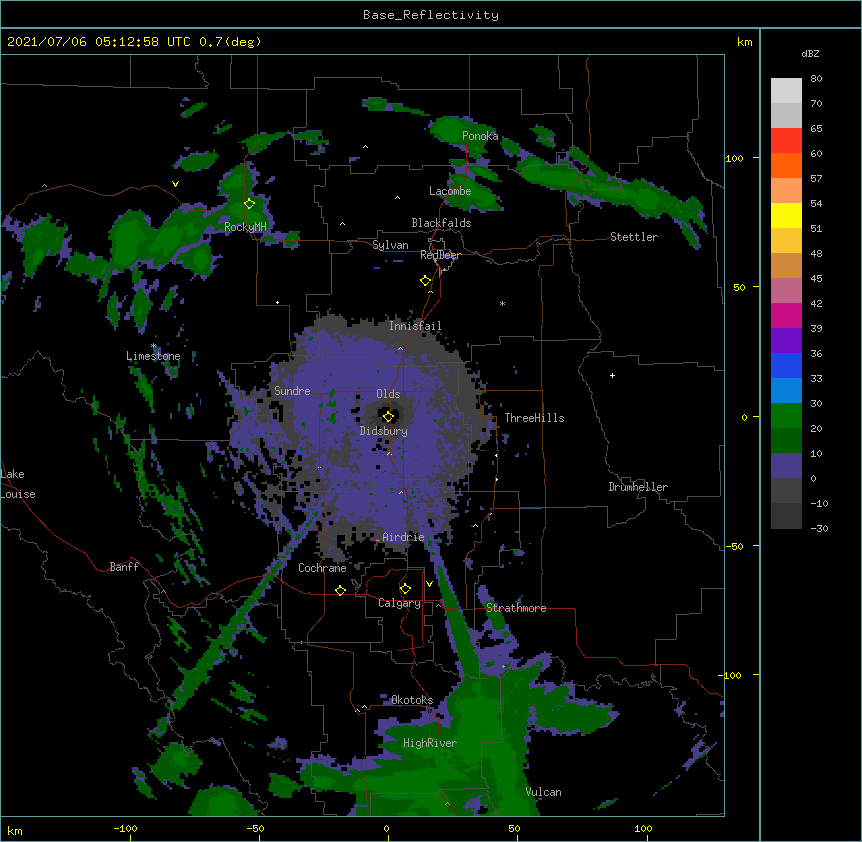Click the Vulcan label
Image resolution: width=862 pixels, height=842 pixels.
click(543, 792)
